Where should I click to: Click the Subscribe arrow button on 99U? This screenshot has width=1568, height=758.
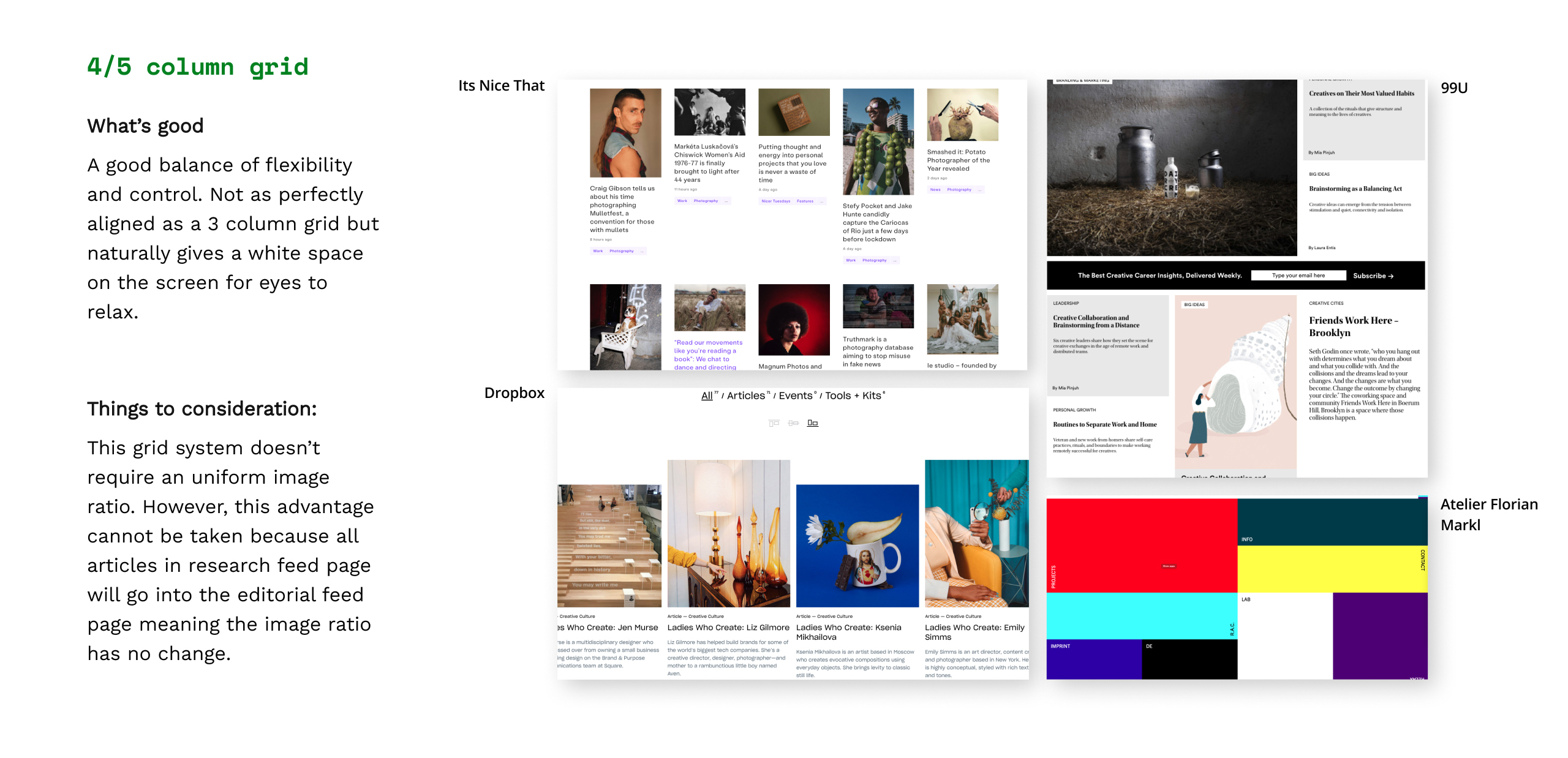pyautogui.click(x=1373, y=276)
